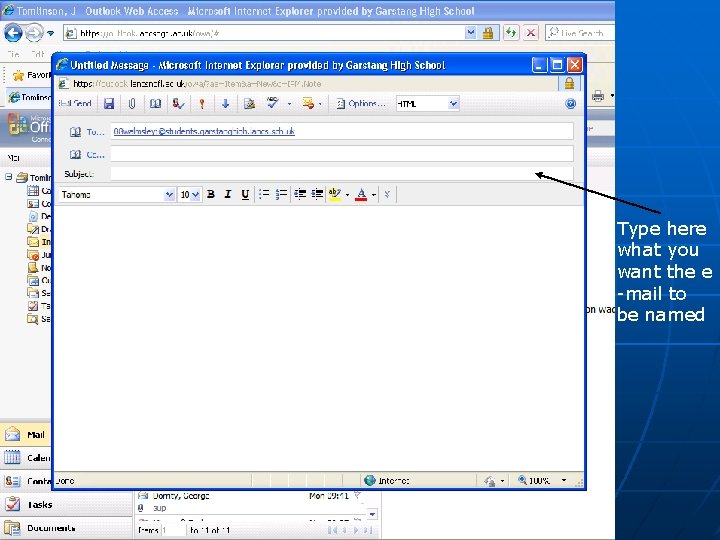Insert signature icon in message toolbar
Image resolution: width=720 pixels, height=540 pixels.
pyautogui.click(x=249, y=103)
